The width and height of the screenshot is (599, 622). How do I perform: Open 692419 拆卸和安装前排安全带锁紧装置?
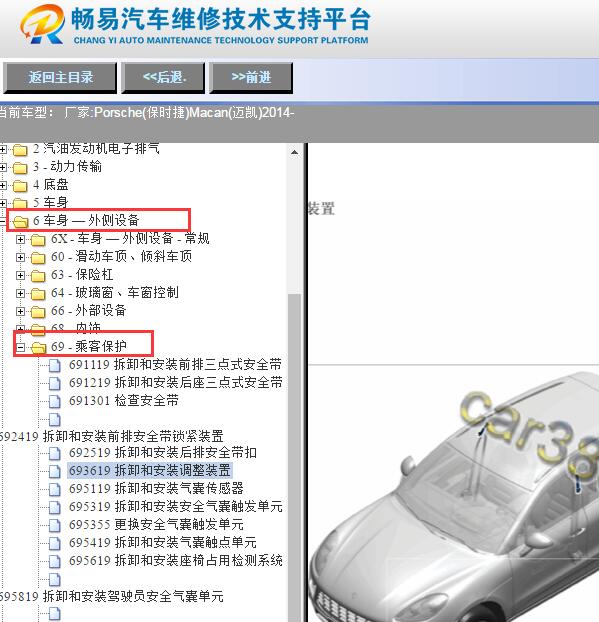coord(111,436)
